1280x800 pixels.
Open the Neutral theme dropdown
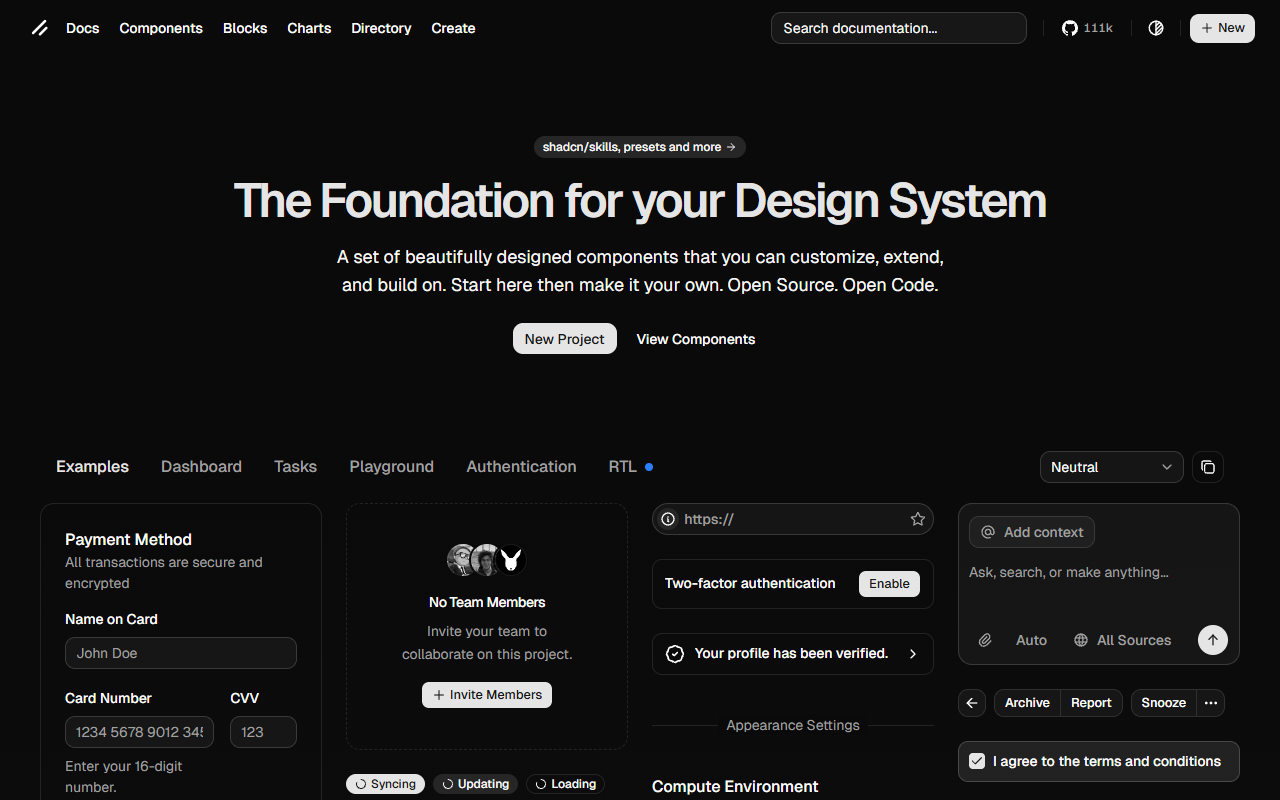pos(1111,467)
